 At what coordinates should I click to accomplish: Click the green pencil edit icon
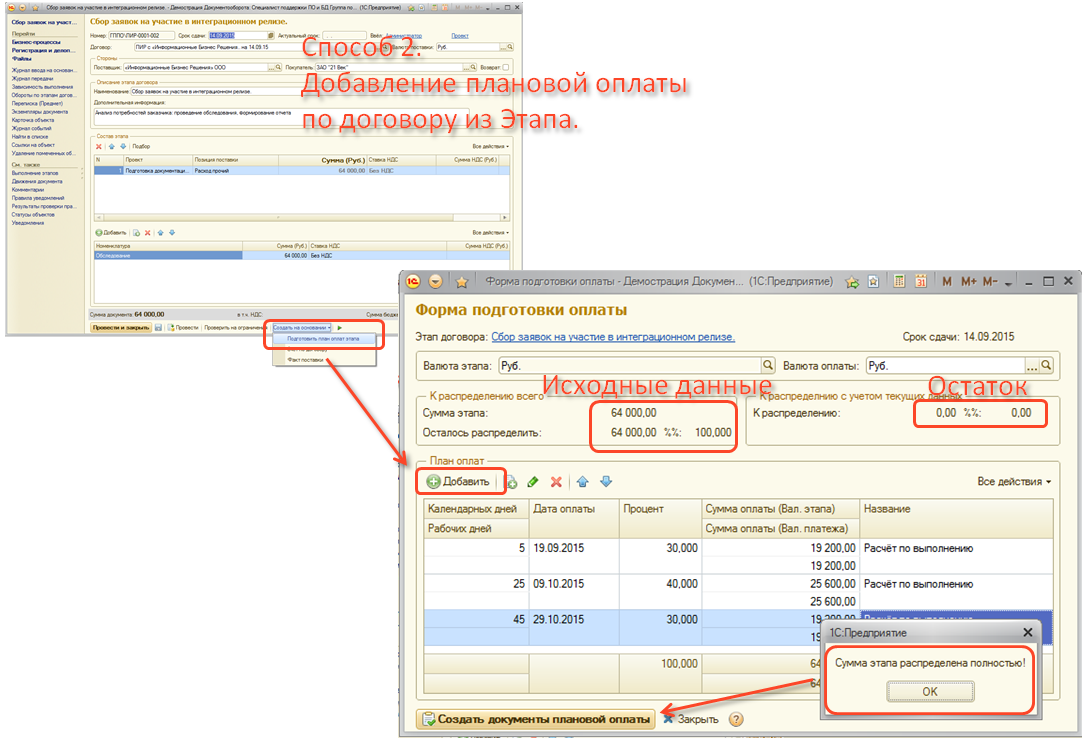[533, 482]
